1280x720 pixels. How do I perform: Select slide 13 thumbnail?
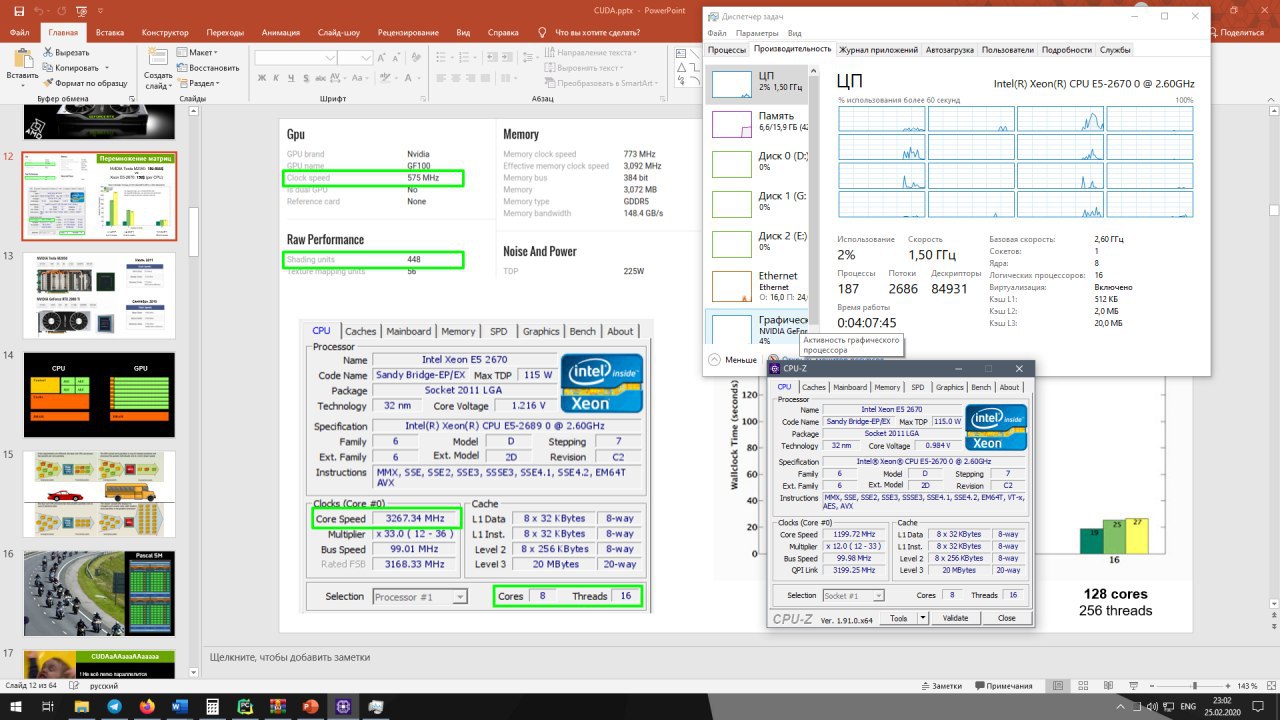[99, 294]
